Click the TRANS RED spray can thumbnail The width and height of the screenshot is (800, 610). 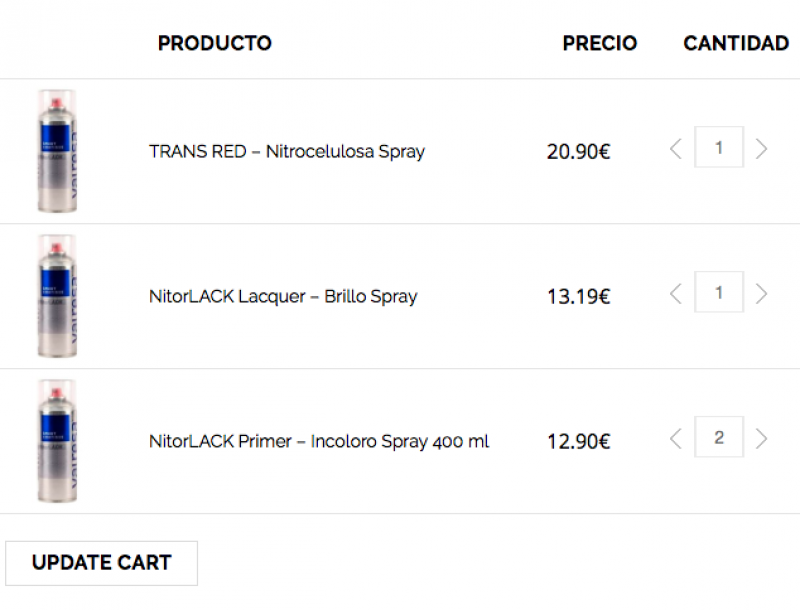click(56, 151)
